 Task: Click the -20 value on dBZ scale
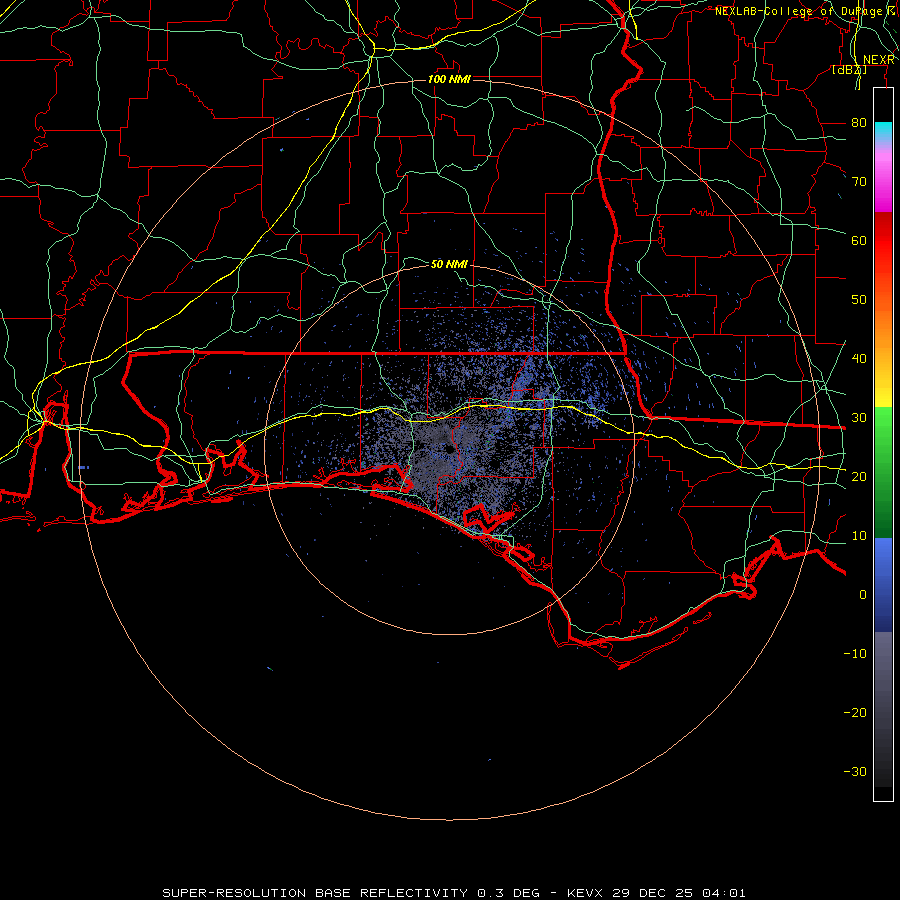tap(855, 712)
